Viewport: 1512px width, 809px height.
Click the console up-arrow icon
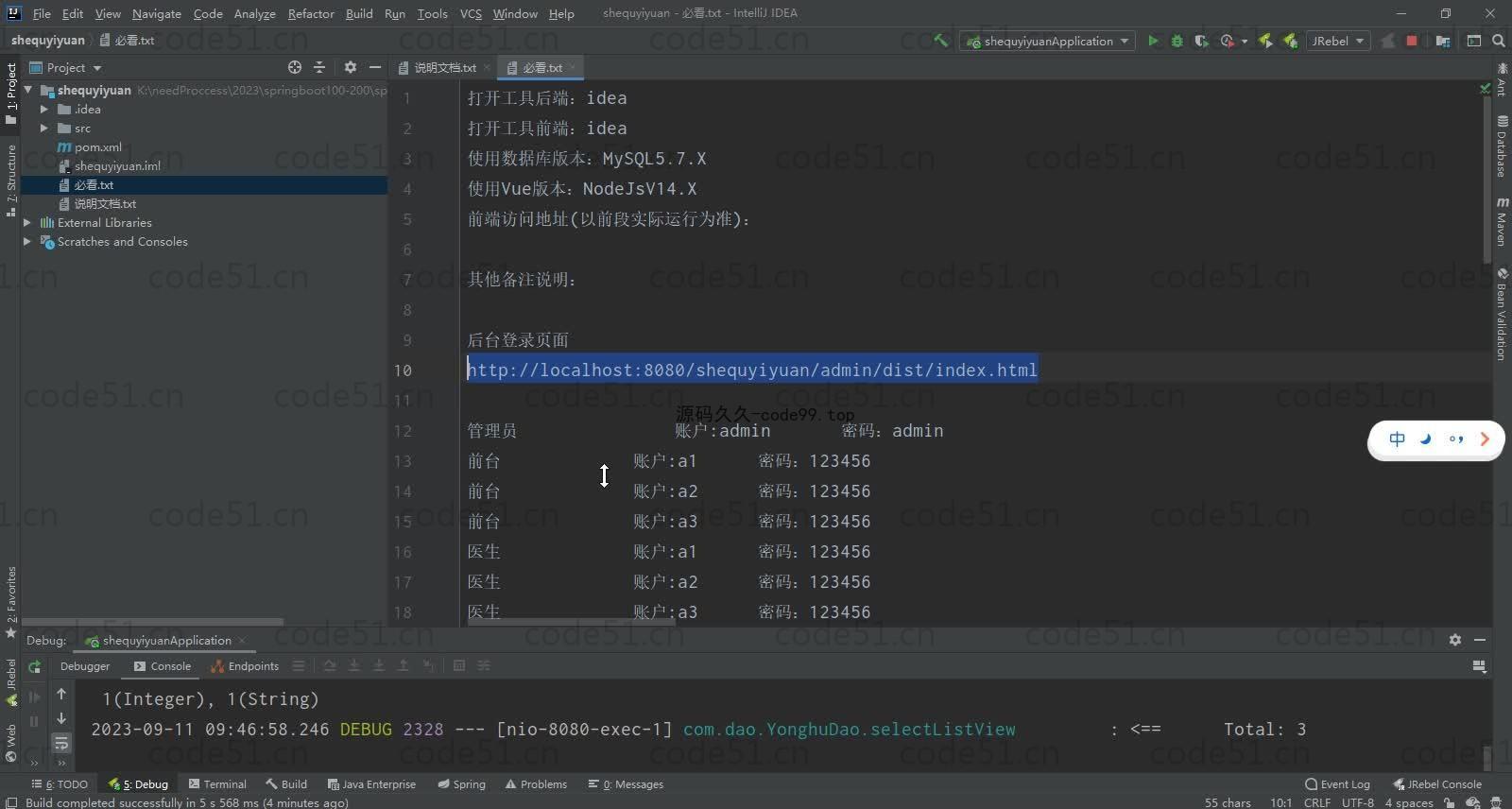pyautogui.click(x=61, y=694)
